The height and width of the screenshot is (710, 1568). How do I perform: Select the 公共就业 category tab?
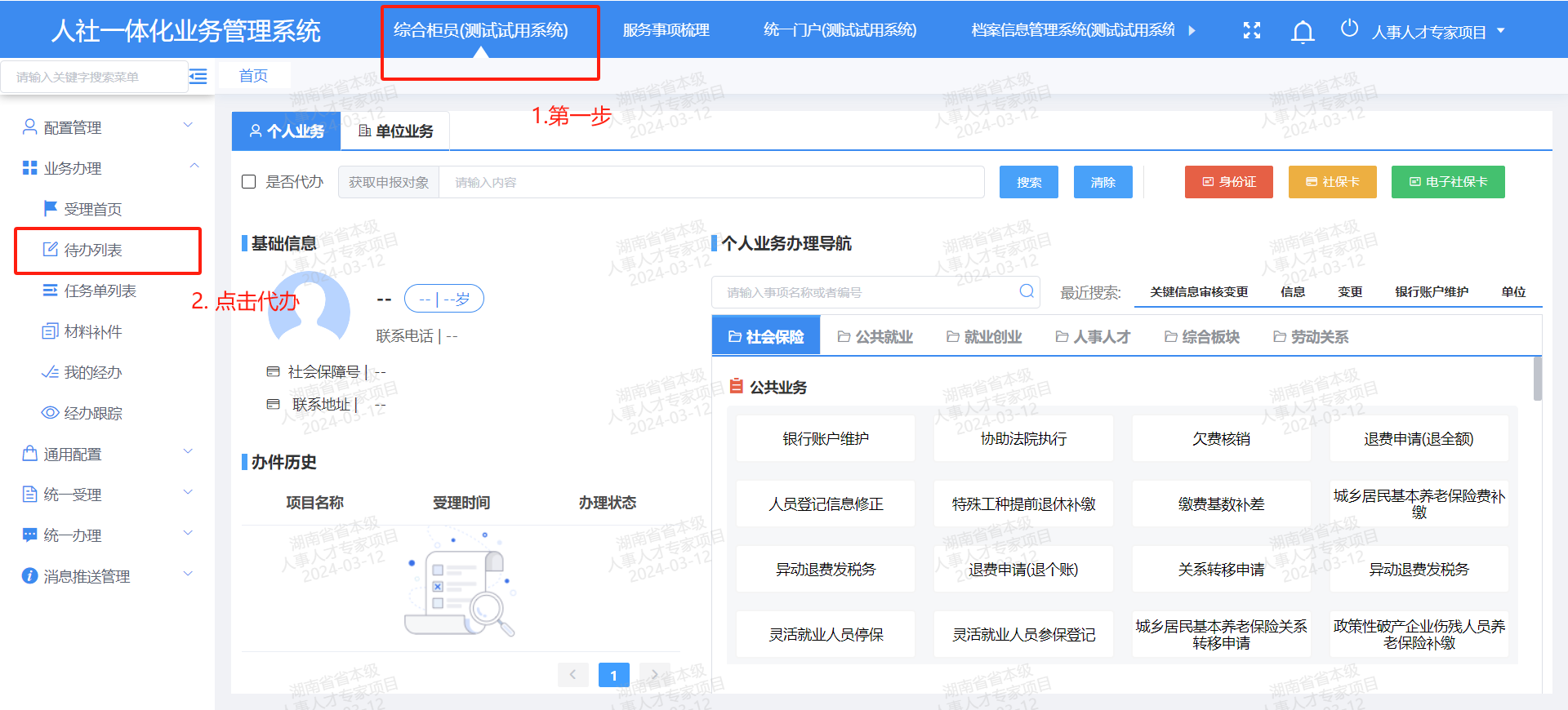point(875,337)
